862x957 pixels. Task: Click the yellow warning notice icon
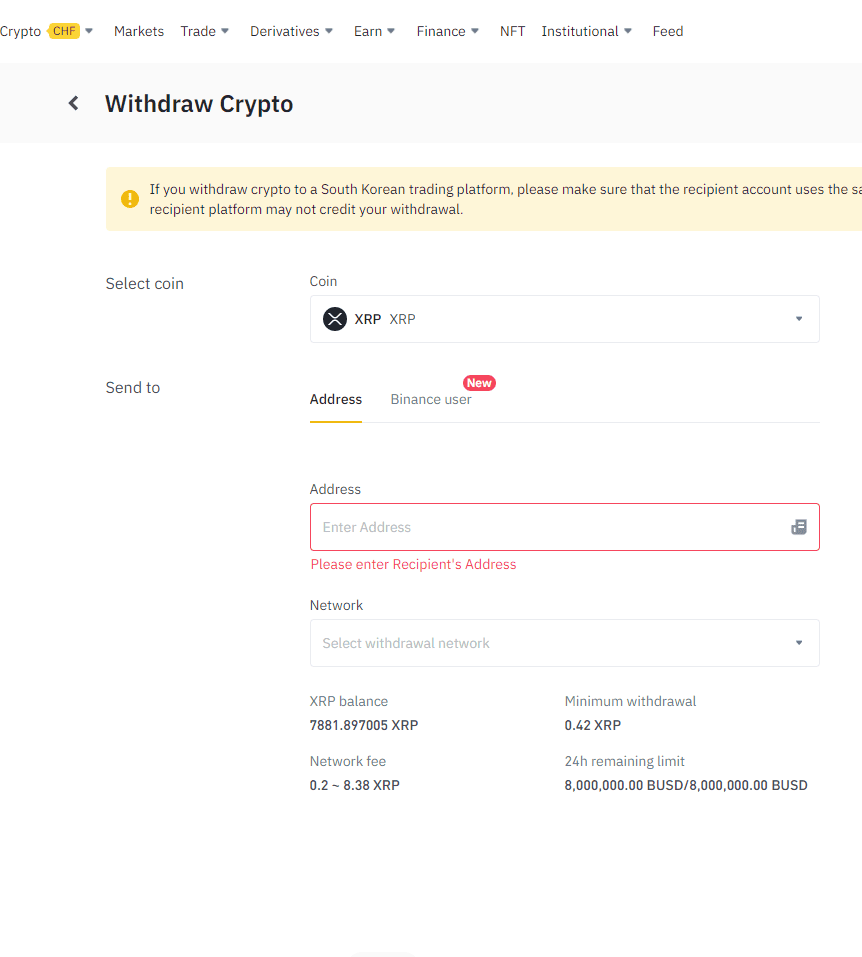click(130, 199)
